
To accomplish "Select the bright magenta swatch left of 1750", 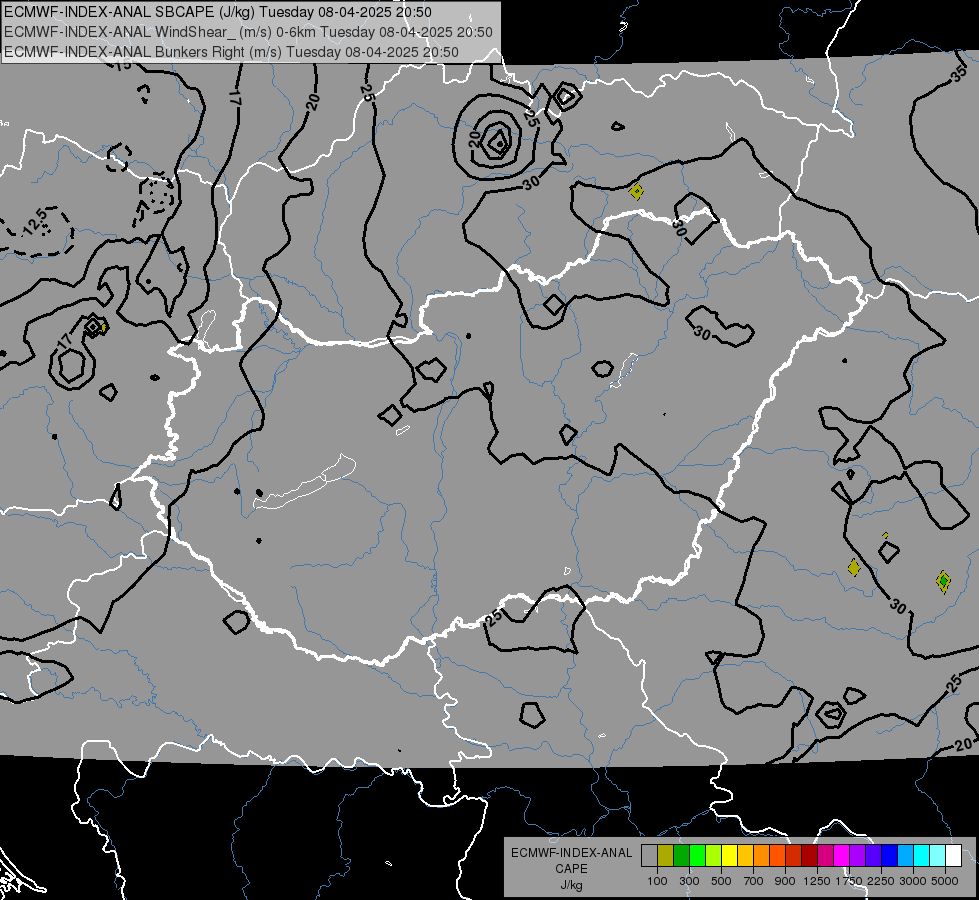I will click(x=842, y=855).
